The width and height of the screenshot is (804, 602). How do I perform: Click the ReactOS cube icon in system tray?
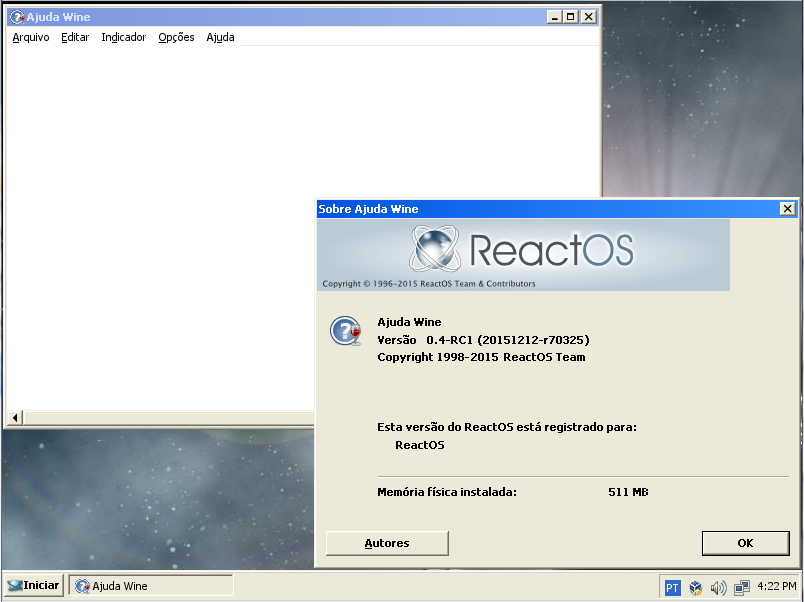tap(694, 587)
